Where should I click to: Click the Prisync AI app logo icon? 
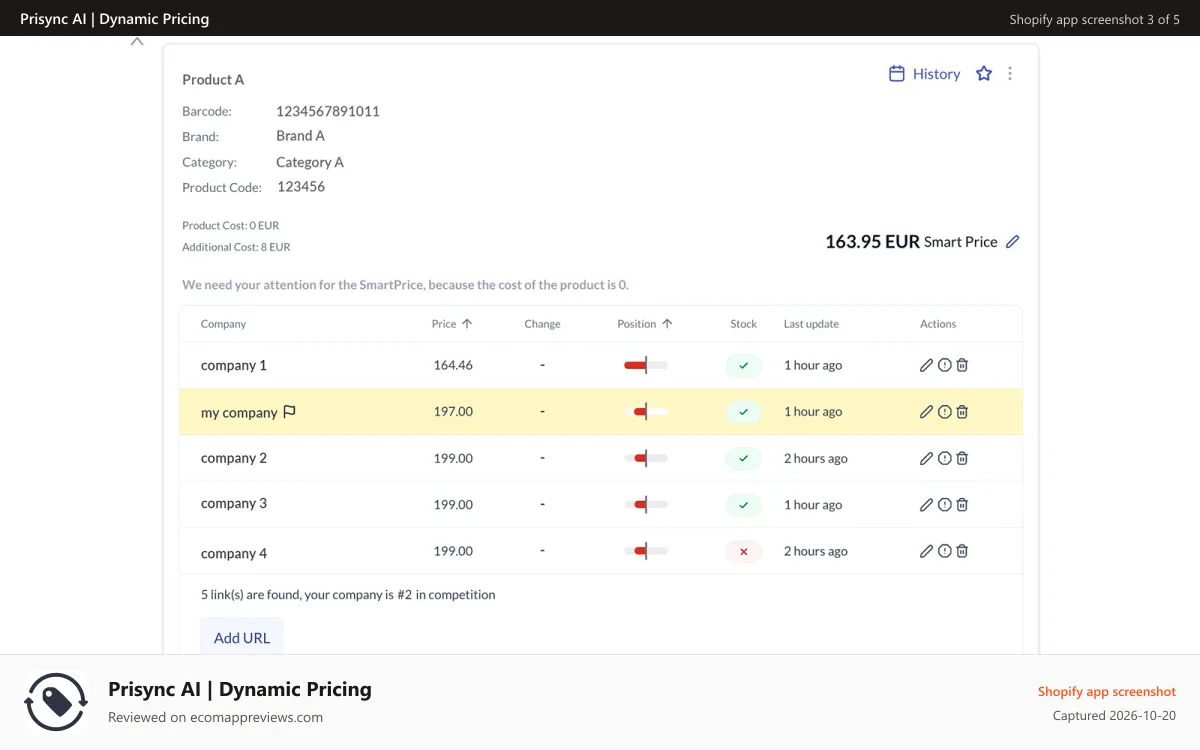(x=56, y=702)
